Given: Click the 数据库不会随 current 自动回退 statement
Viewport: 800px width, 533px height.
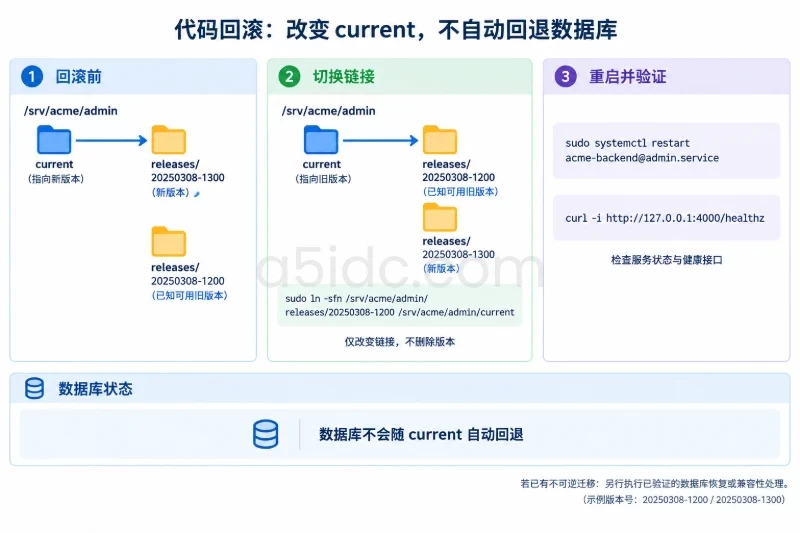Looking at the screenshot, I should click(x=421, y=434).
